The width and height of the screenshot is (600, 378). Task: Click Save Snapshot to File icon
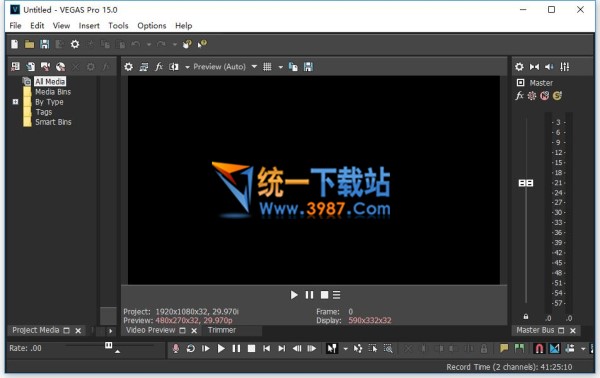[x=308, y=67]
